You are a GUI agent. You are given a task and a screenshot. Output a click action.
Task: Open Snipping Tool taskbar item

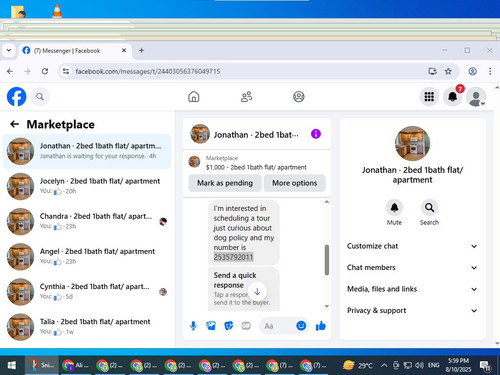pyautogui.click(x=42, y=365)
